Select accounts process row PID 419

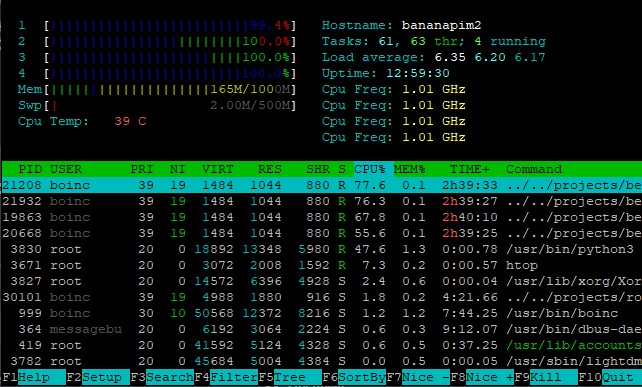pyautogui.click(x=321, y=345)
